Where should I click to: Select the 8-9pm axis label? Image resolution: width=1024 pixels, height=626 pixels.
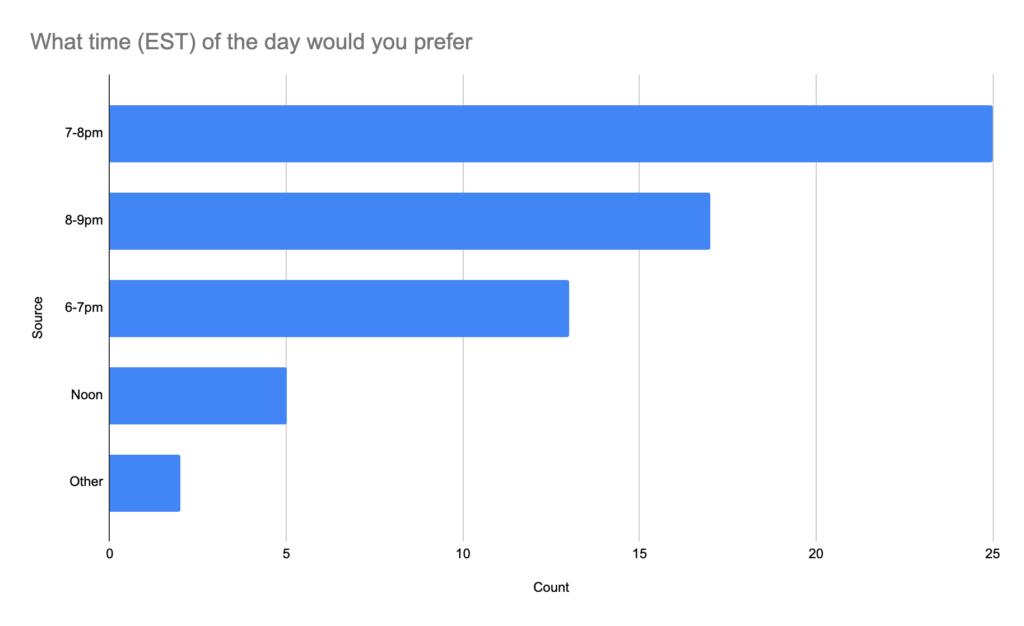(x=86, y=221)
